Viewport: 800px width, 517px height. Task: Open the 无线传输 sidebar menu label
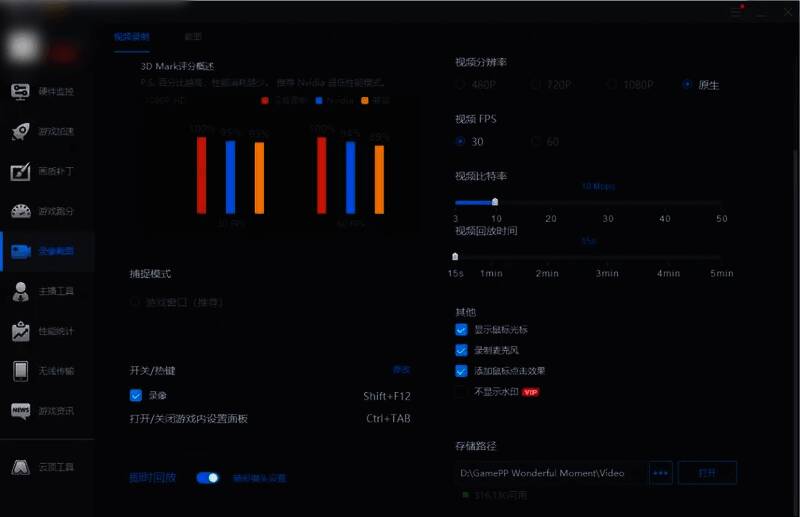[x=56, y=371]
